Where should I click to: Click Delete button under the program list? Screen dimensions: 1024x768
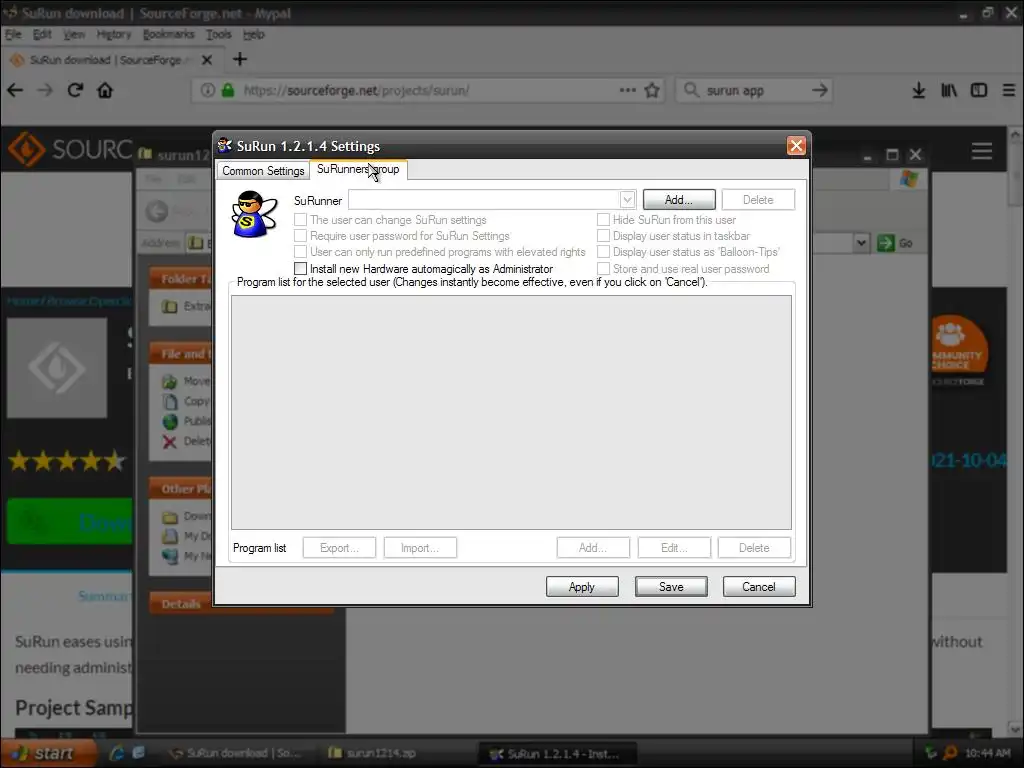754,548
